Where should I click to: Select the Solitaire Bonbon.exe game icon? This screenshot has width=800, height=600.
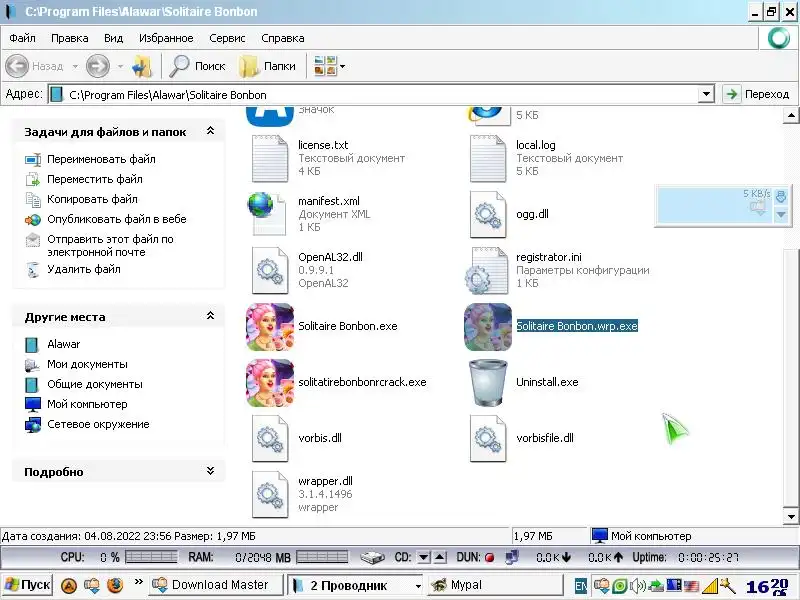[270, 327]
